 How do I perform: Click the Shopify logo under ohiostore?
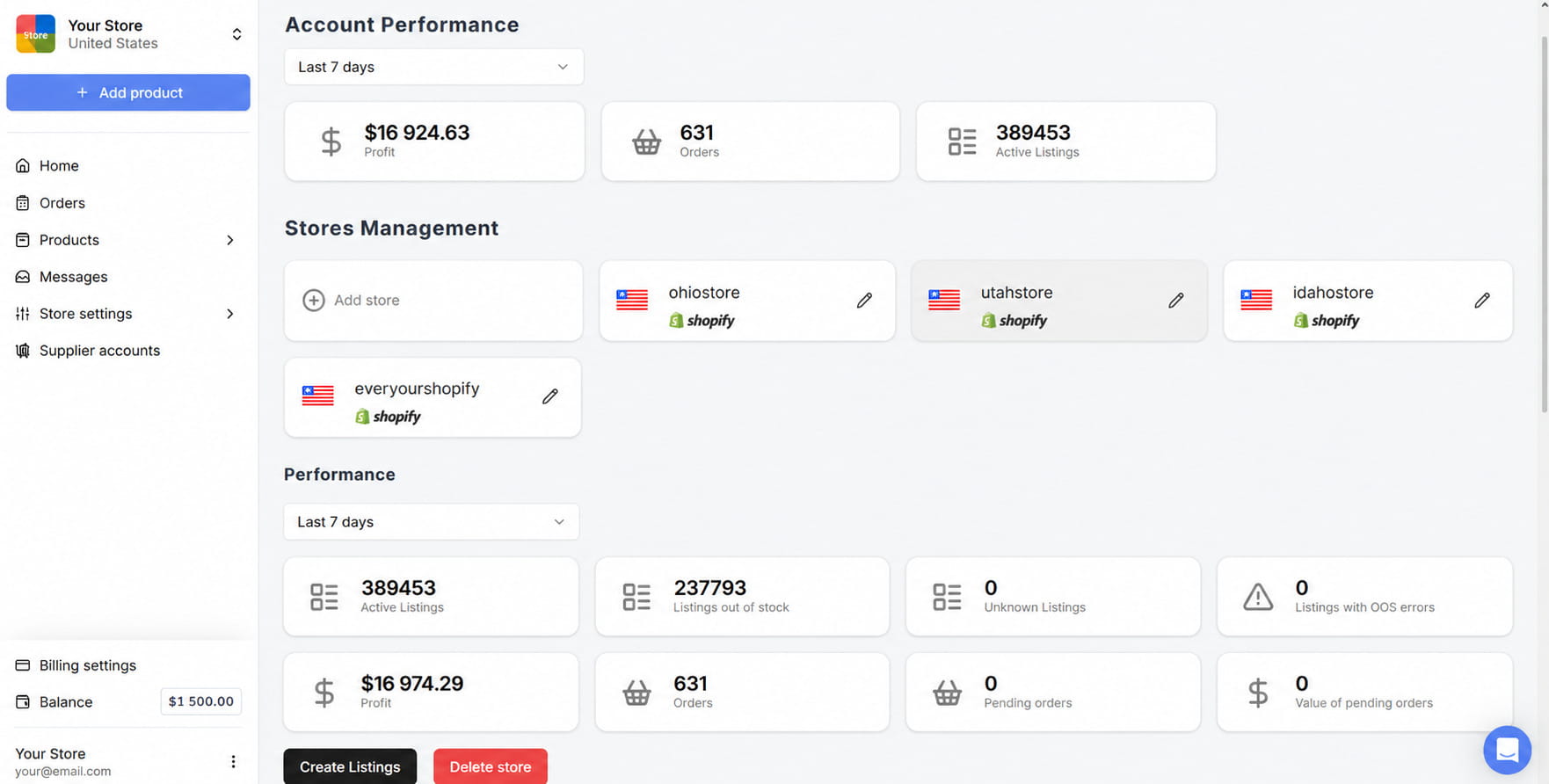702,321
